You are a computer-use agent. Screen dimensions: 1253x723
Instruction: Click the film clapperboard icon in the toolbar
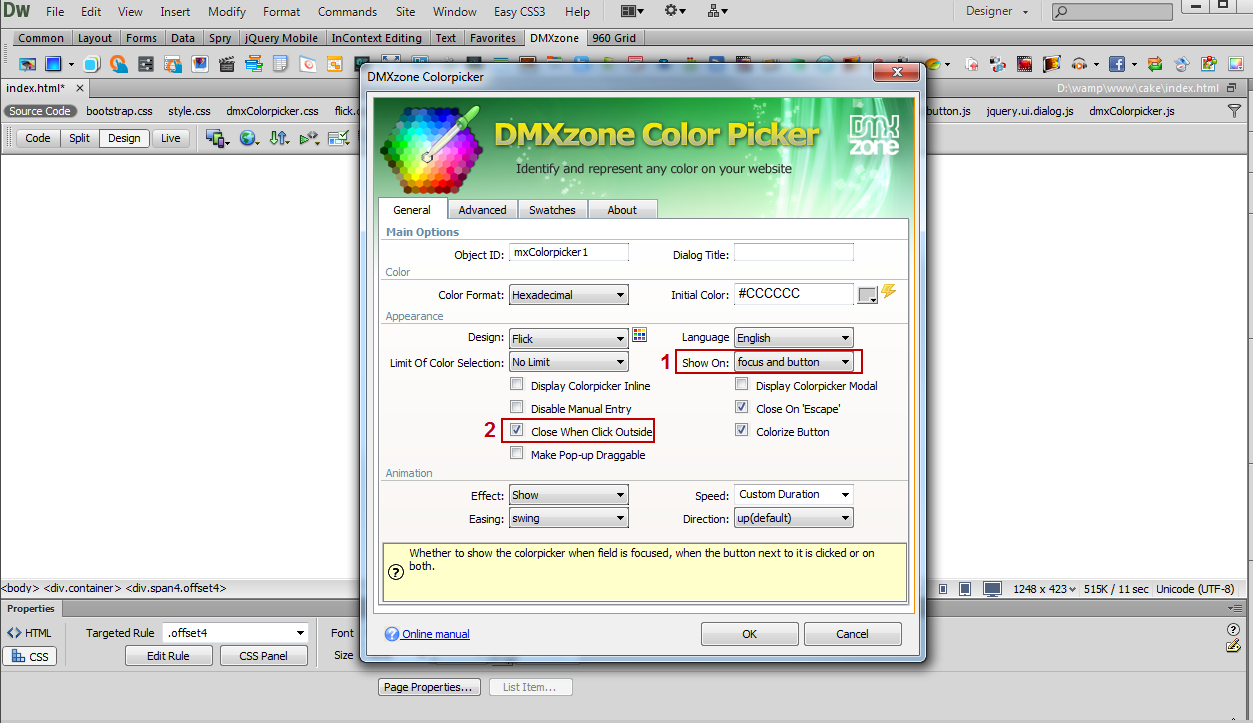226,64
